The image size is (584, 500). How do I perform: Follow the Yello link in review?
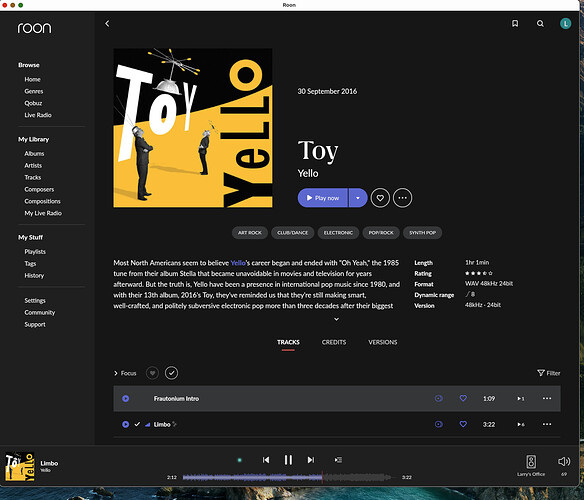tap(238, 263)
